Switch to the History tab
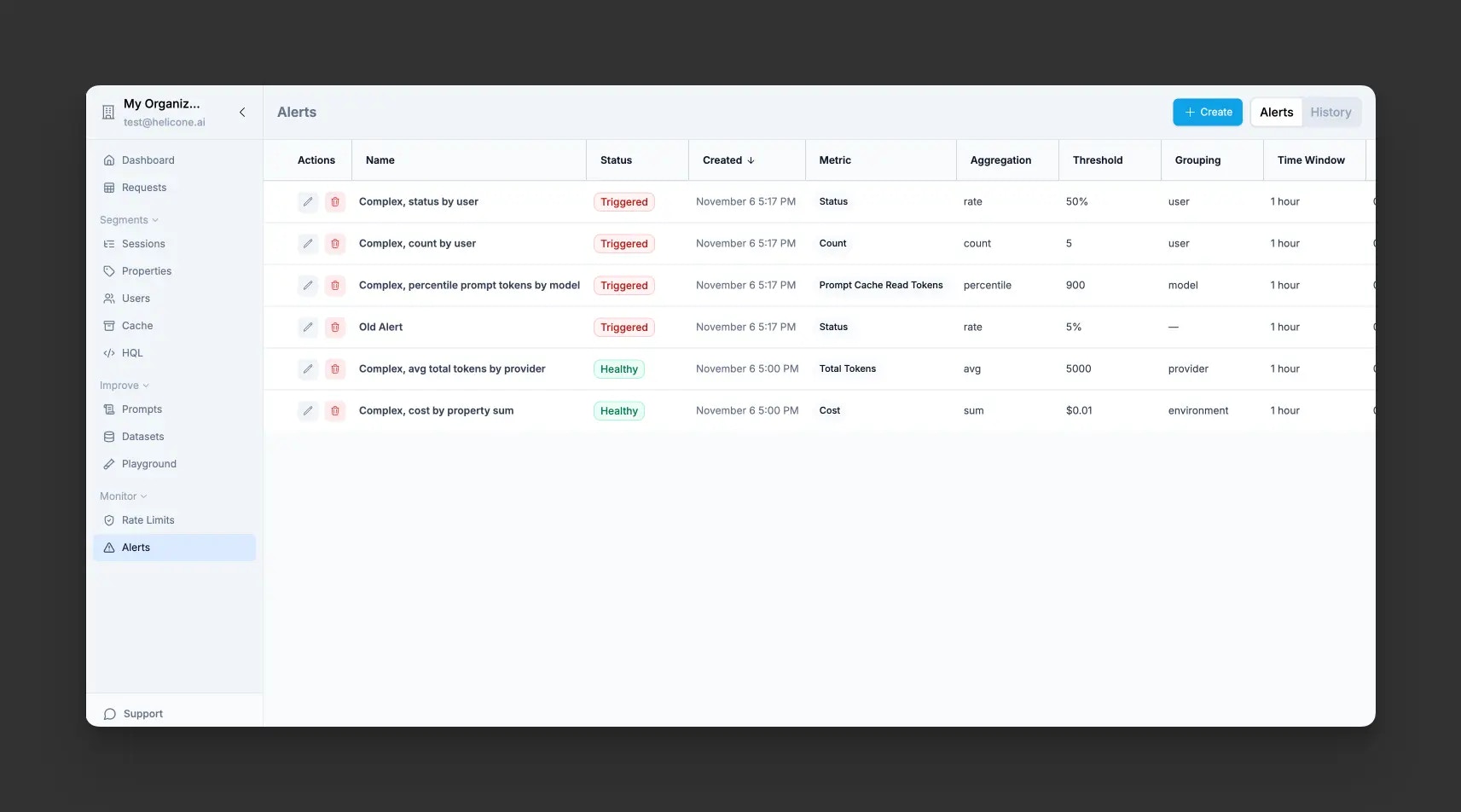The height and width of the screenshot is (812, 1461). click(1330, 112)
